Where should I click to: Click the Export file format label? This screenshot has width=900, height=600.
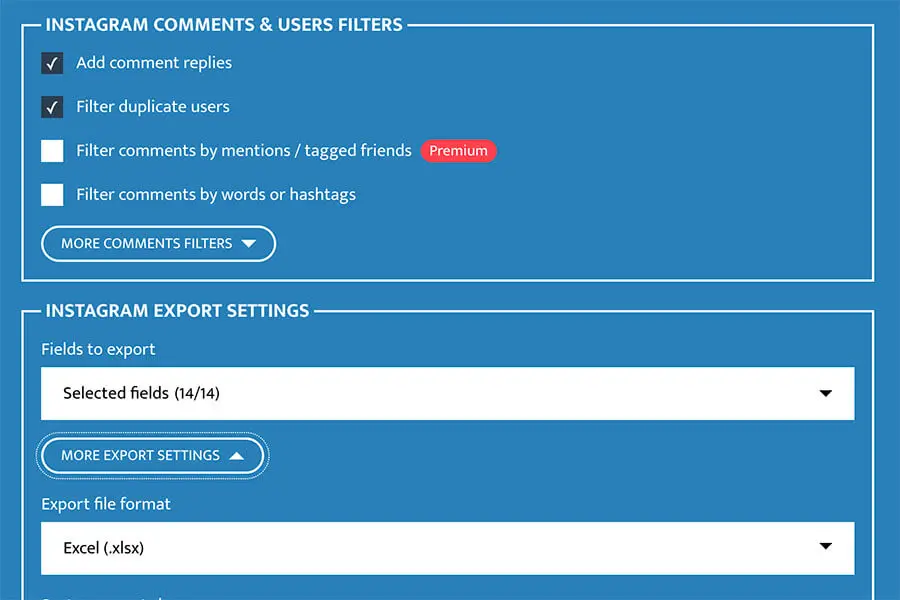click(106, 504)
